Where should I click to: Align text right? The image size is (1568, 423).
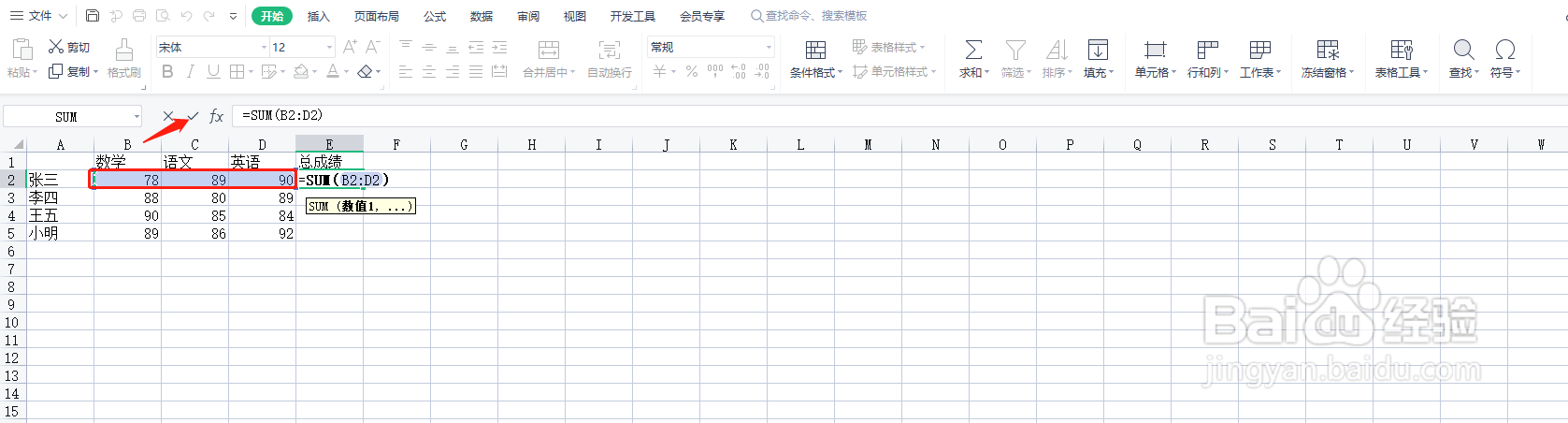coord(453,71)
